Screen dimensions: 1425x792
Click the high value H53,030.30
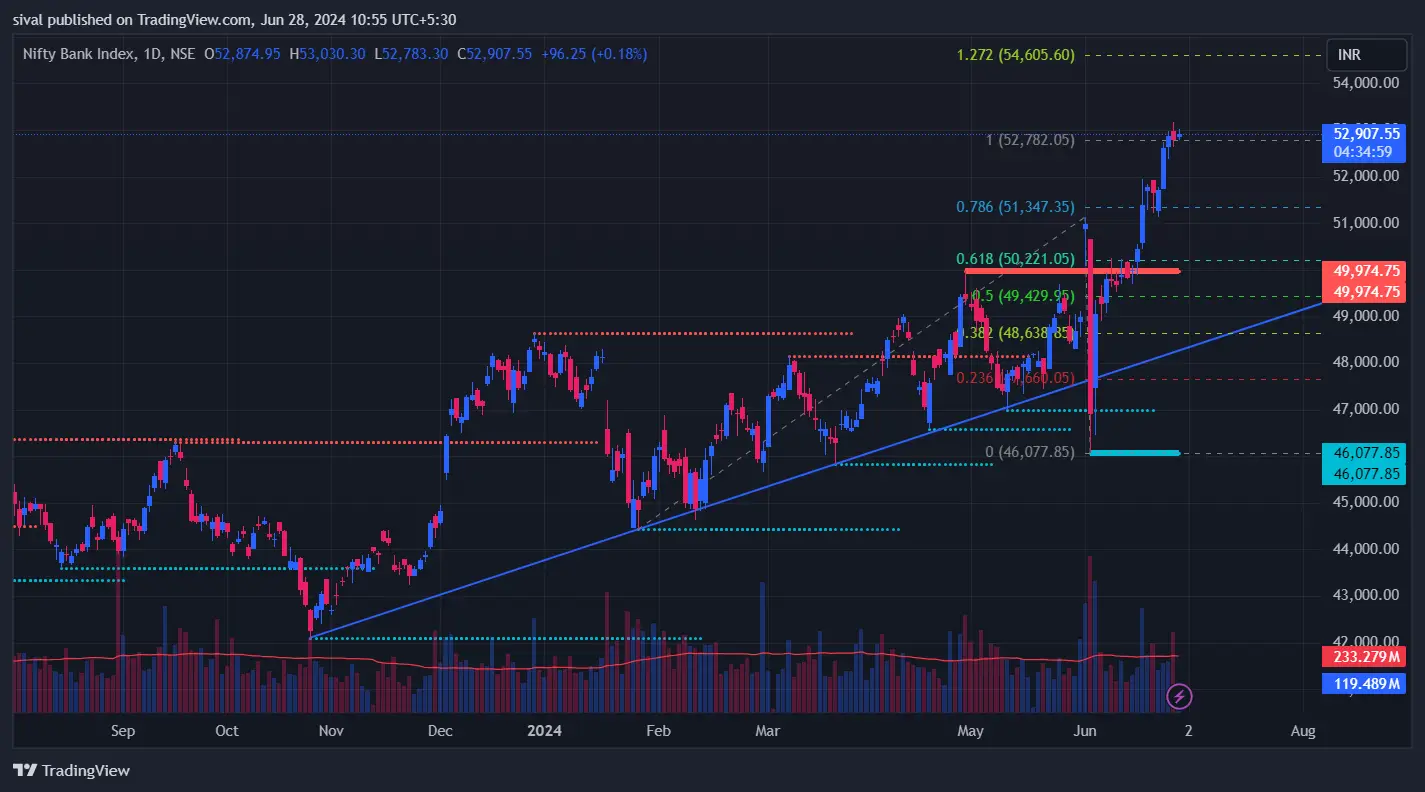tap(329, 54)
